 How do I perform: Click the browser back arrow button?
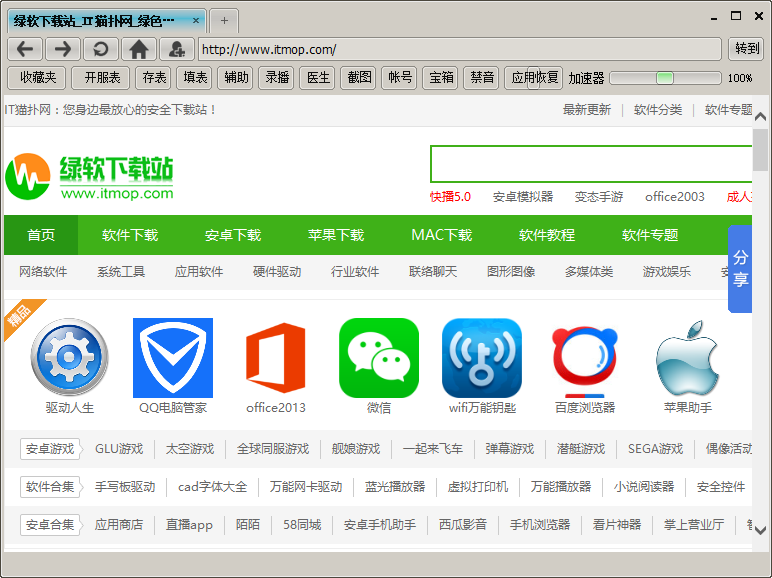click(25, 49)
